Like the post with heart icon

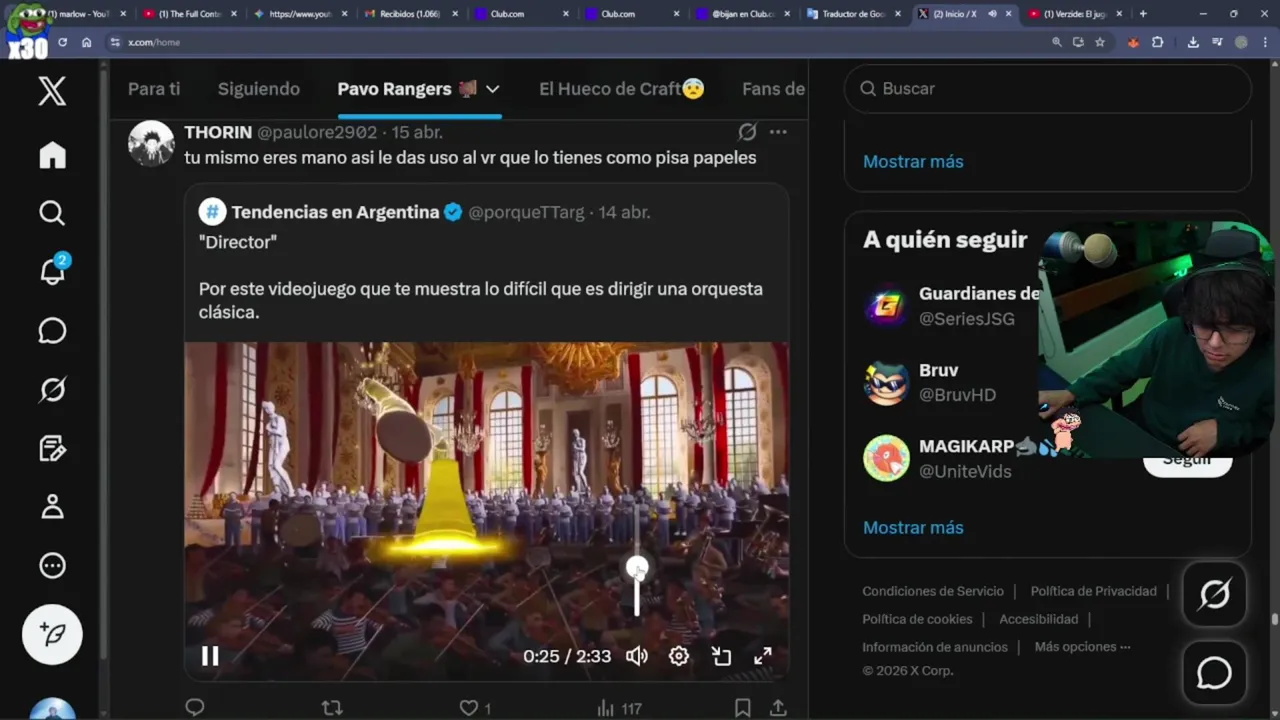click(x=468, y=708)
